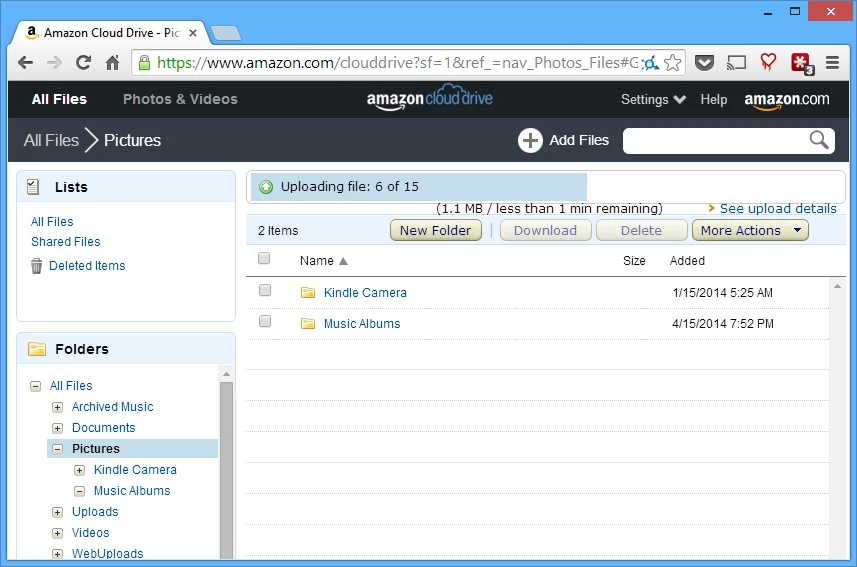The width and height of the screenshot is (857, 567).
Task: Select Pictures in the folder tree
Action: click(x=96, y=449)
